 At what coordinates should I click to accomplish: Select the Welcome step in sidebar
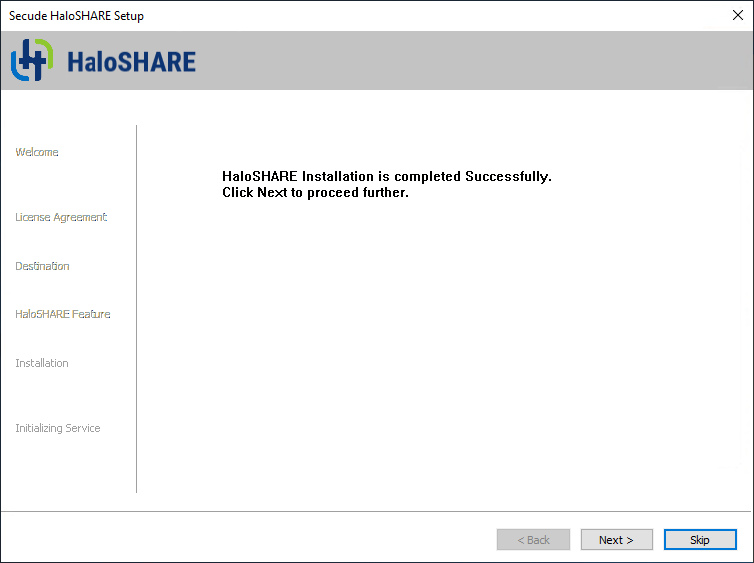click(37, 152)
